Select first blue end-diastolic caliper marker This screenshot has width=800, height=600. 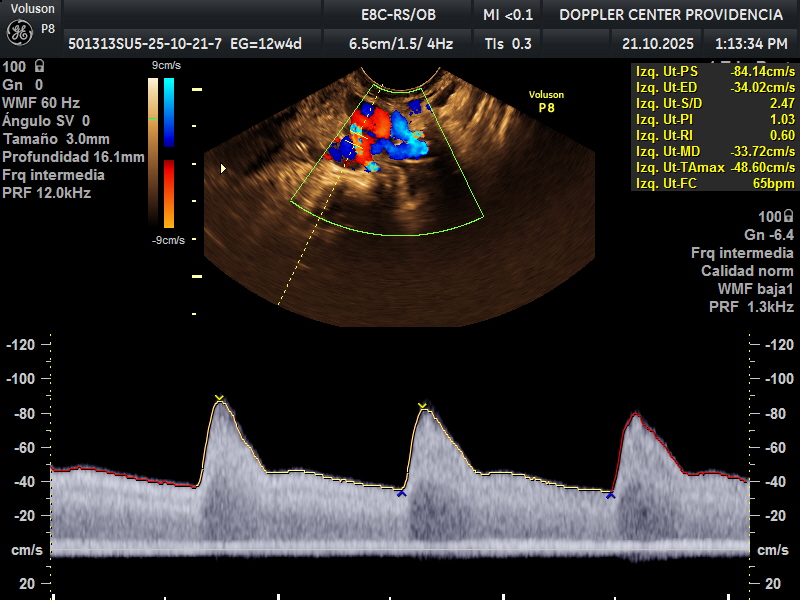tap(401, 493)
